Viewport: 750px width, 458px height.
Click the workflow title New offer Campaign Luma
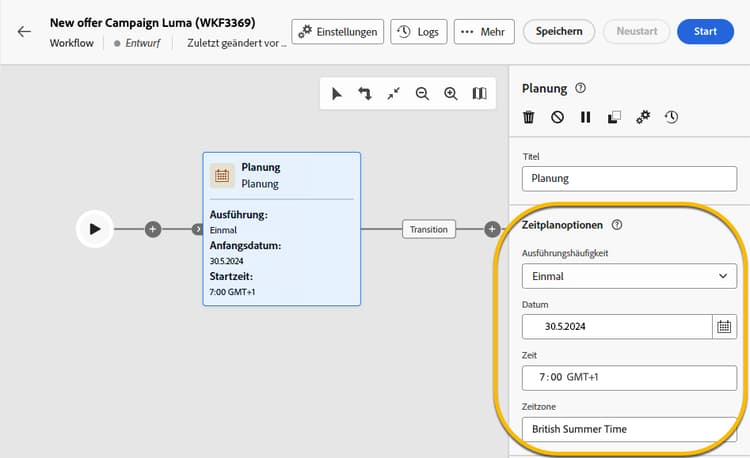[153, 22]
